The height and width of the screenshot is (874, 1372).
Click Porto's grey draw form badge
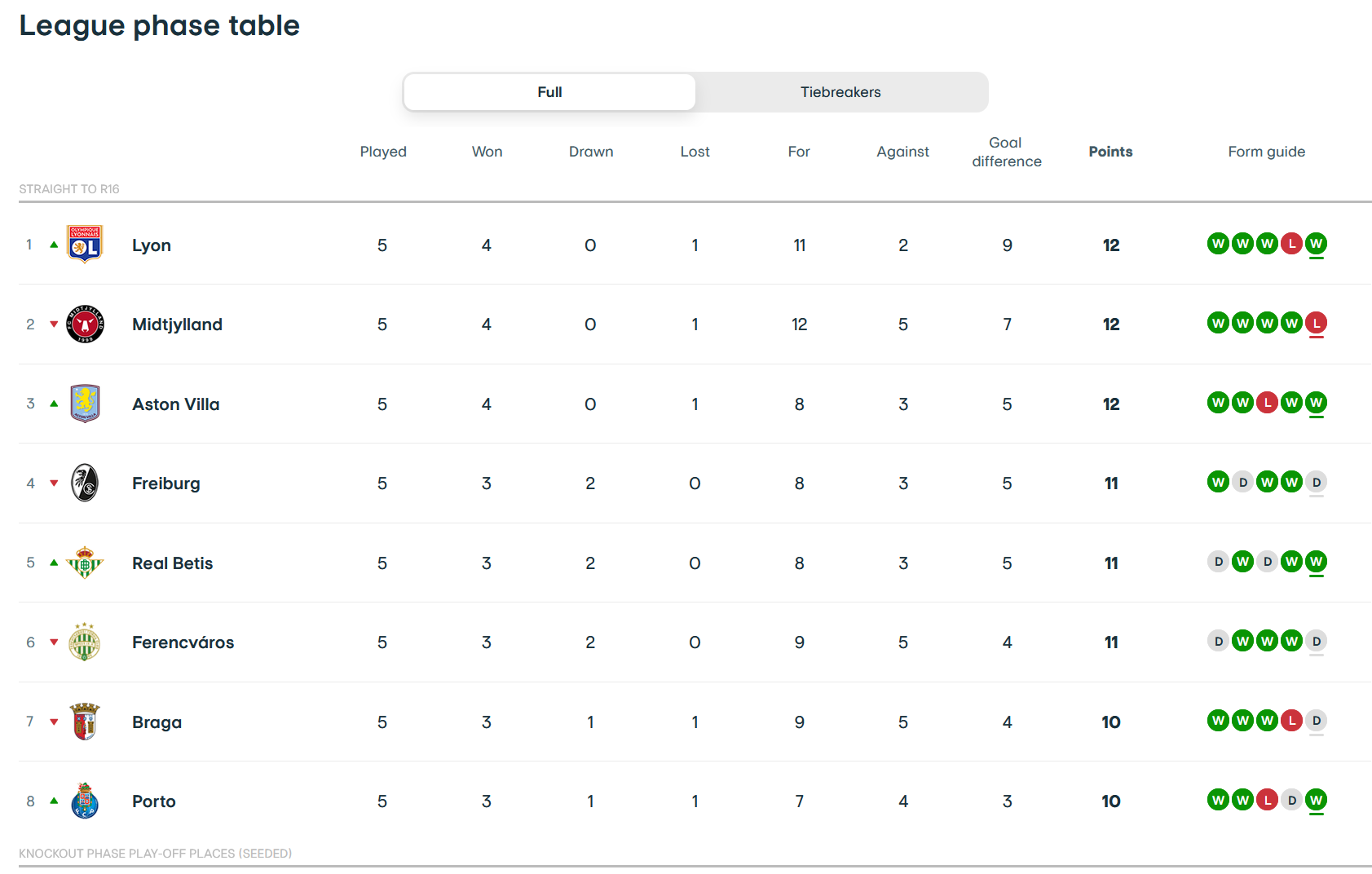(x=1291, y=801)
